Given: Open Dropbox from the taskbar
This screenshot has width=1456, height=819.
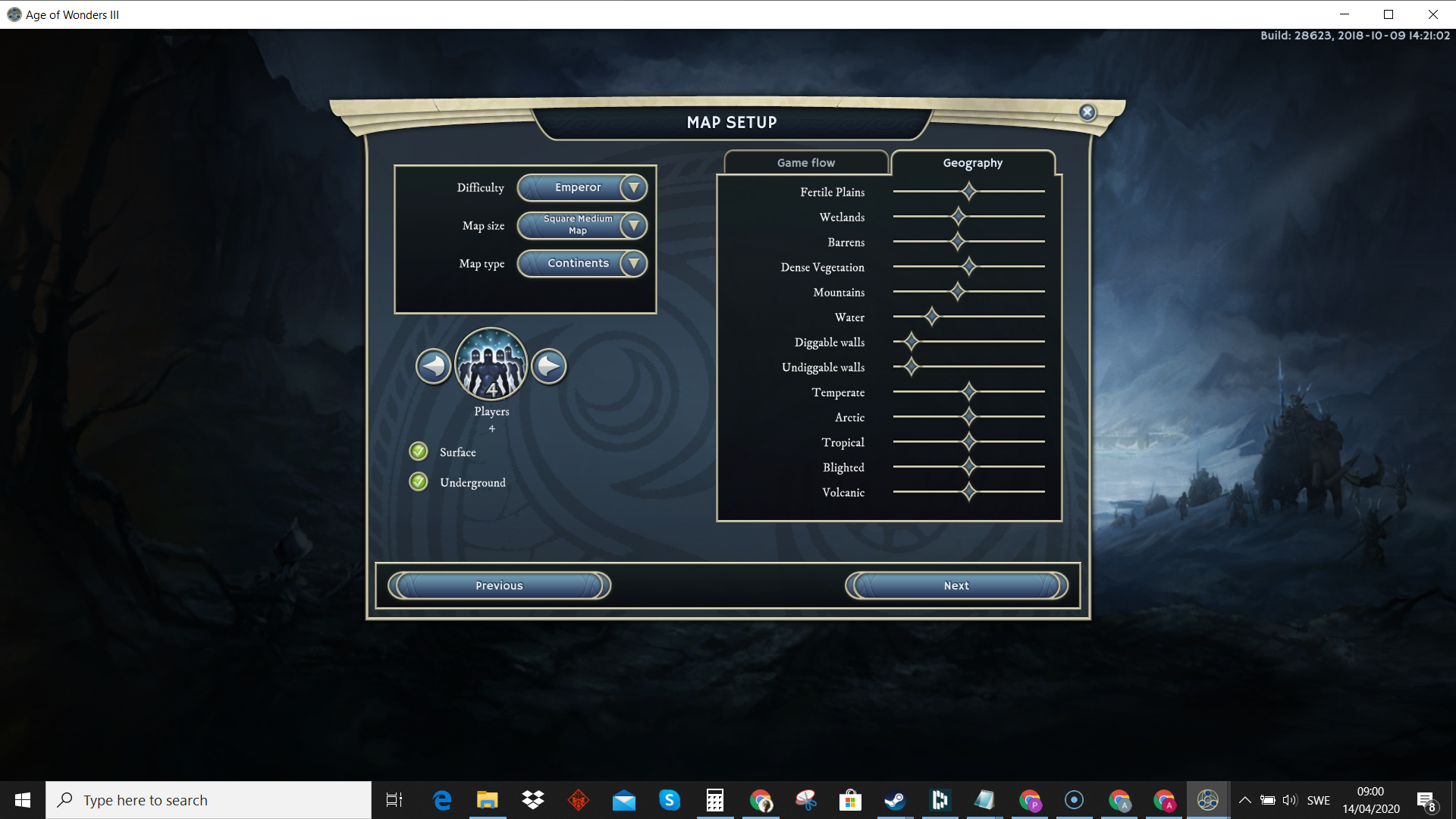Looking at the screenshot, I should [533, 800].
